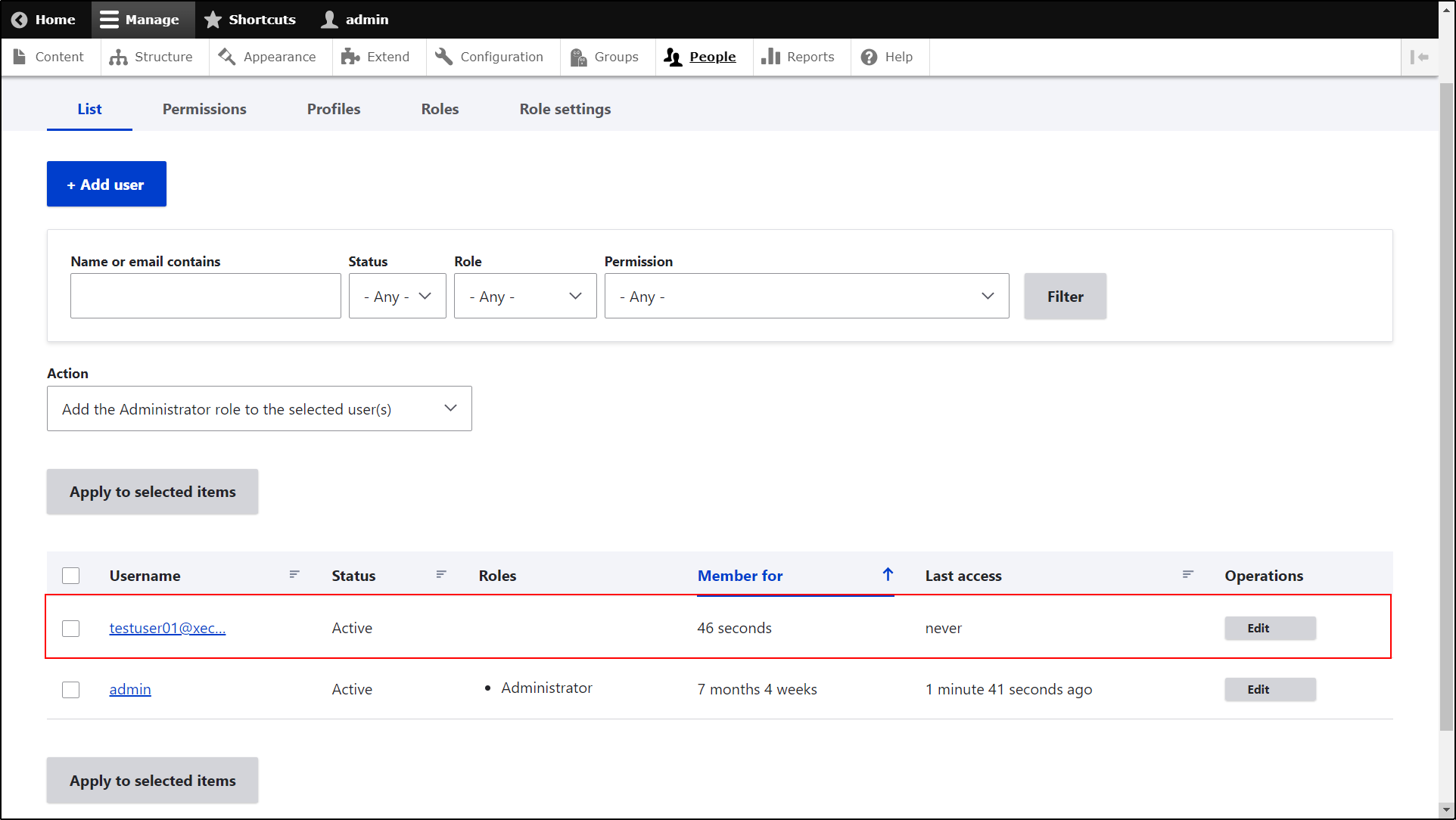
Task: Switch to the Permissions tab
Action: coord(204,109)
